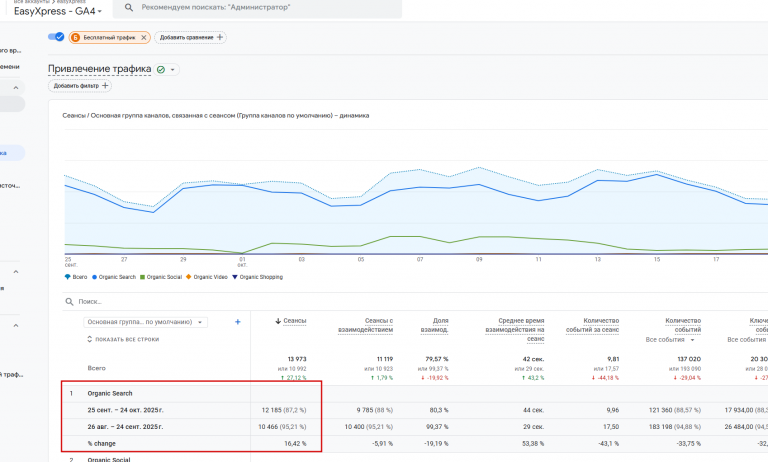768x462 pixels.
Task: Click ПОКАЗАТЬ ВСЕ СТРОКИ expander
Action: point(123,339)
